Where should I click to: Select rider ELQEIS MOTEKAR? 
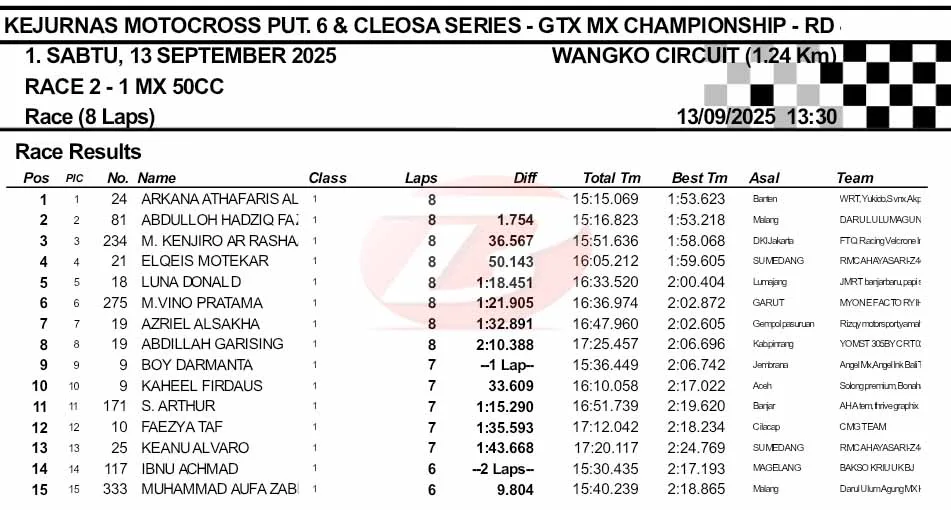(x=204, y=261)
